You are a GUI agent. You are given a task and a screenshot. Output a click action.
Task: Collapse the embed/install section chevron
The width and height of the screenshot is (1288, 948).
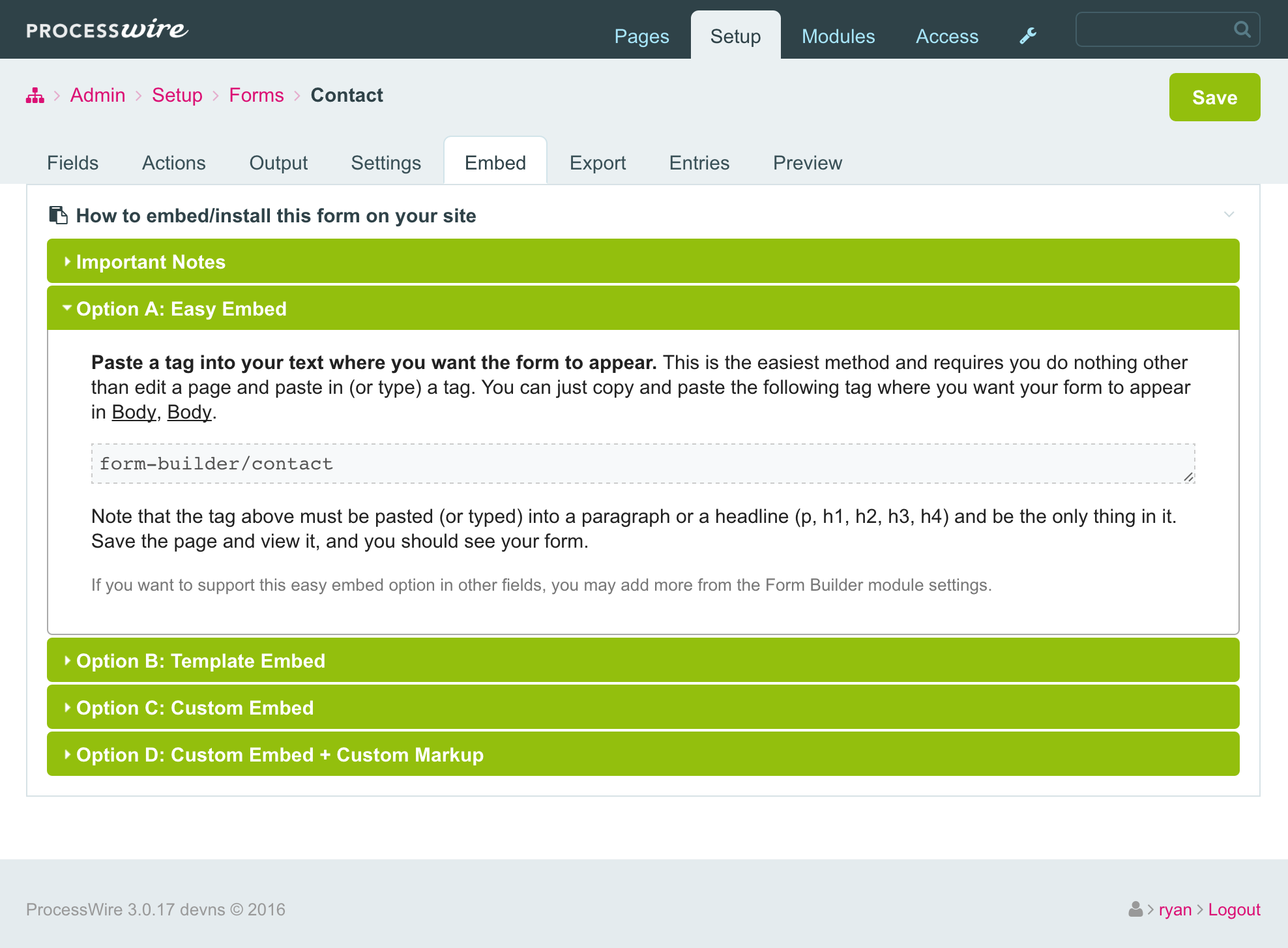[x=1229, y=215]
